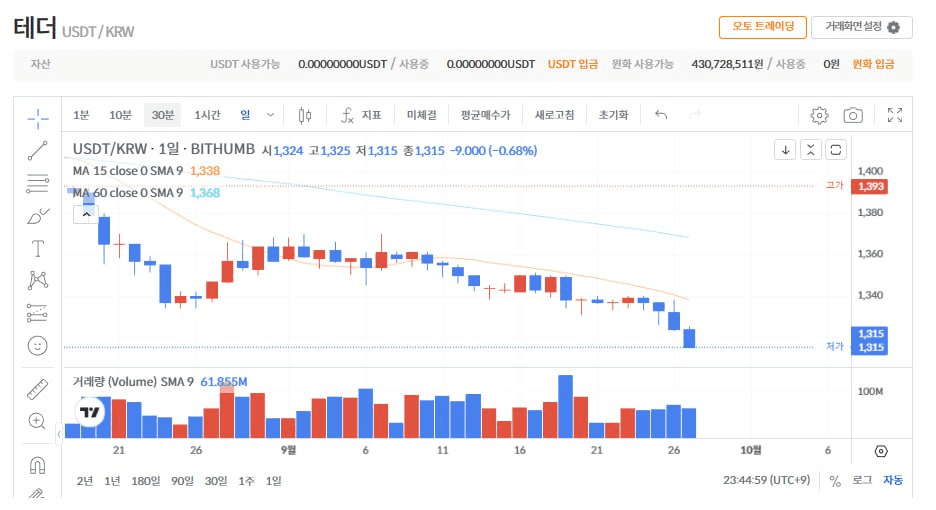This screenshot has width=936, height=510.
Task: Select the 1분 interval
Action: coord(81,115)
